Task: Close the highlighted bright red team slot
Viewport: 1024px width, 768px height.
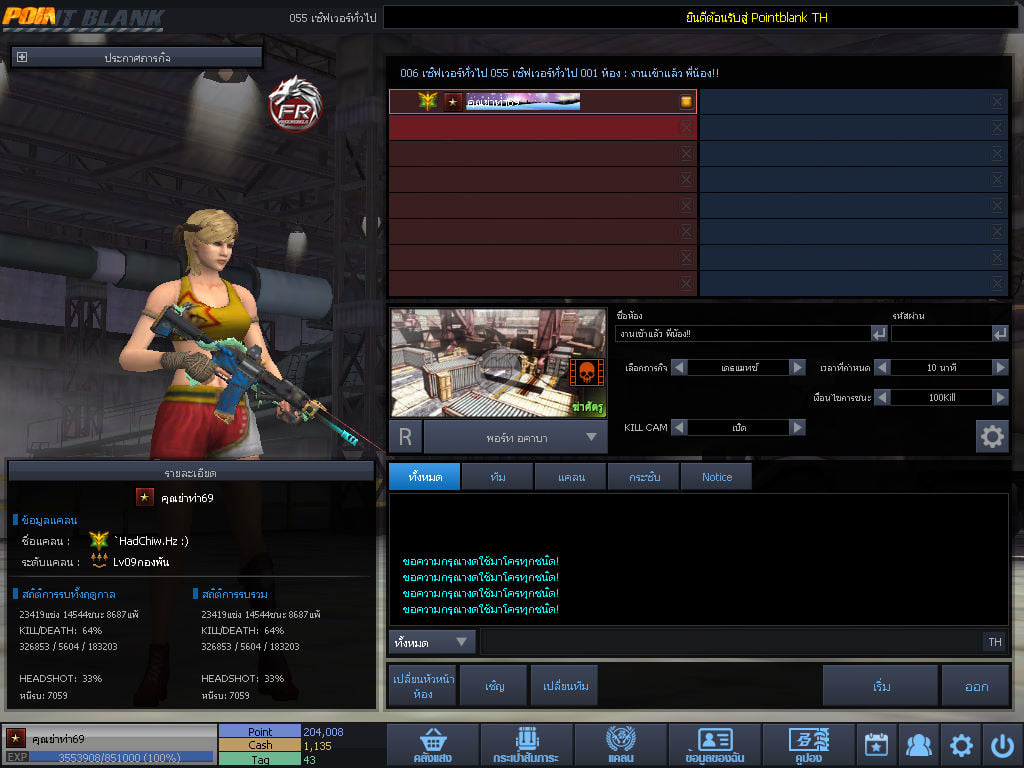Action: [686, 127]
